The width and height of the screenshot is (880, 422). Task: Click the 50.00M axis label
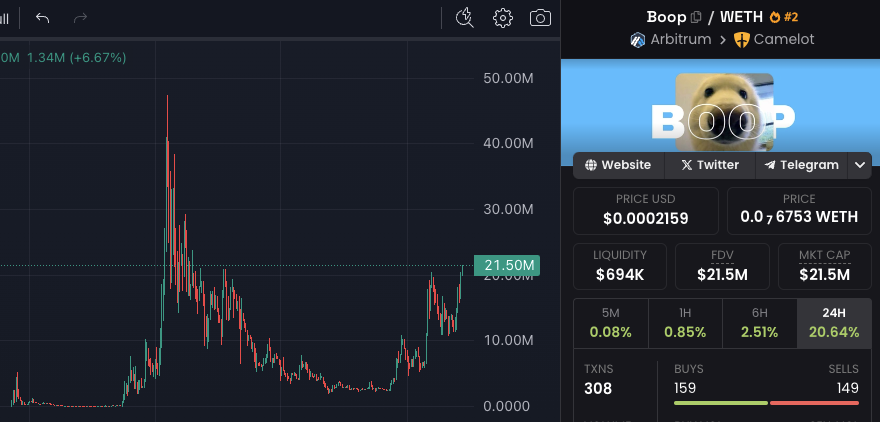click(508, 78)
